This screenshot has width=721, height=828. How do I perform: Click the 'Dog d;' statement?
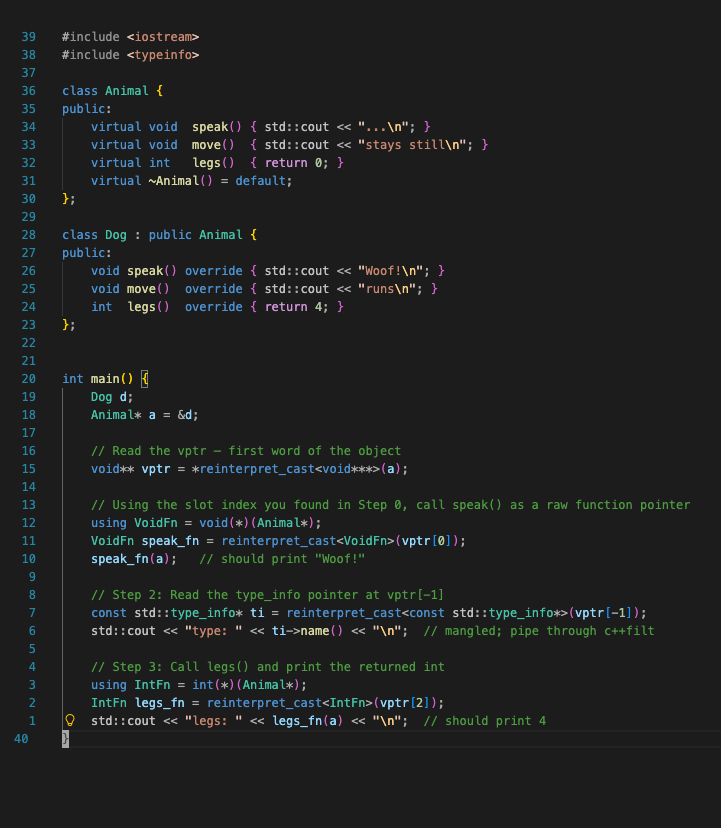[x=112, y=397]
